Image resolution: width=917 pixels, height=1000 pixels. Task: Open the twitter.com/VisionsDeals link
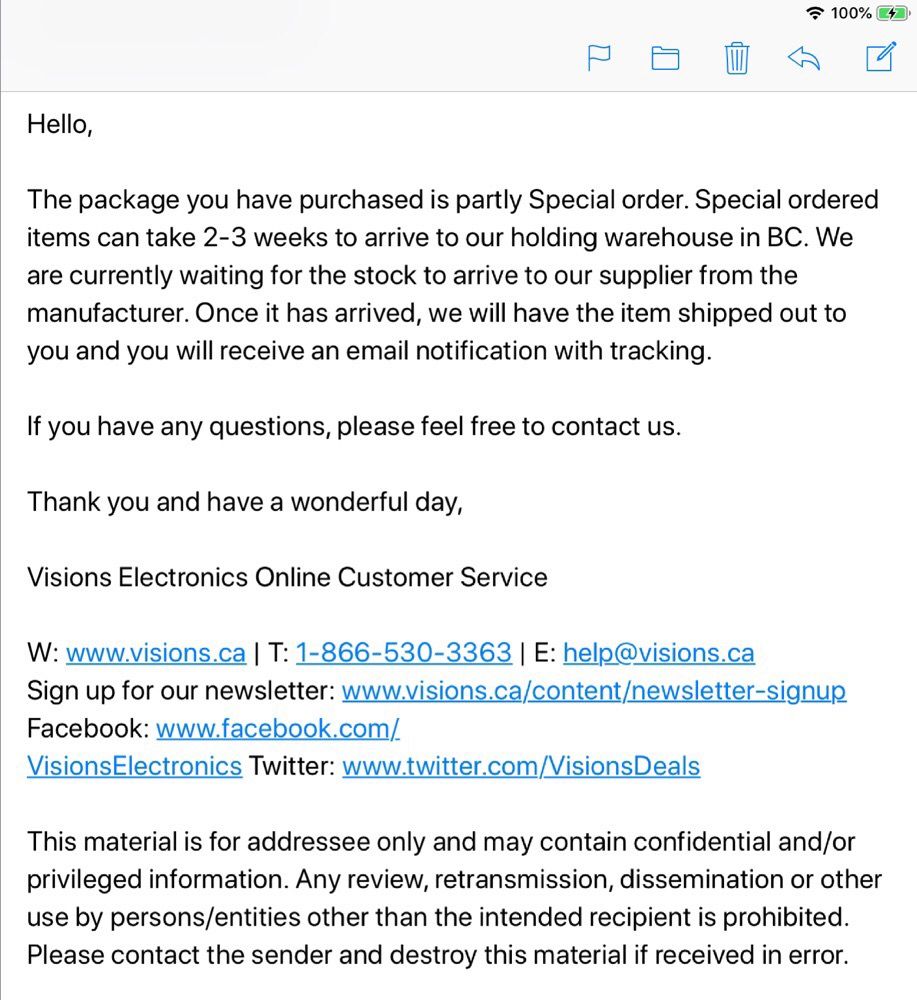coord(521,767)
